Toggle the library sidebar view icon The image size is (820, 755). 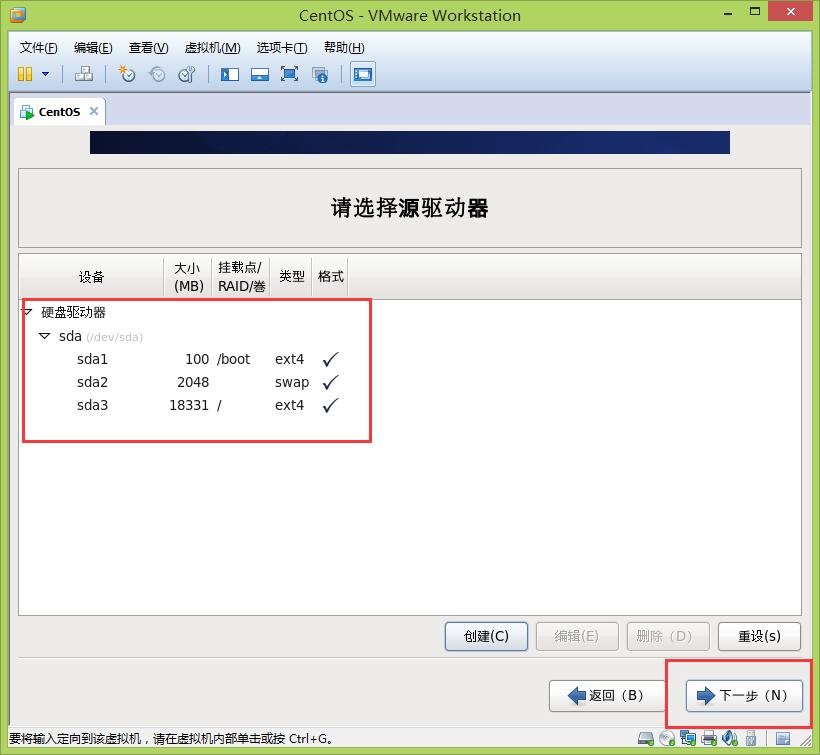[230, 74]
